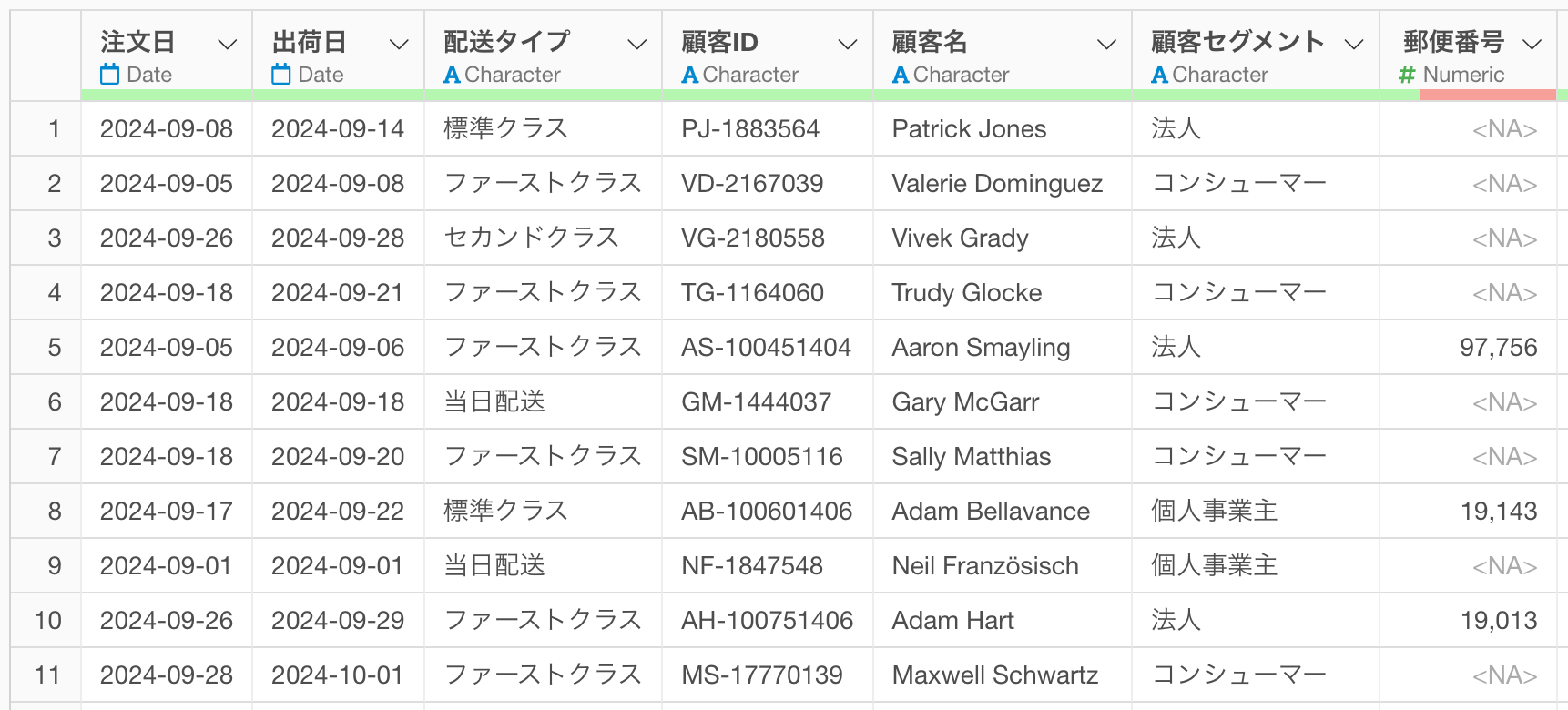Click the Numeric hash icon under 郵便番号
1568x710 pixels.
1407,75
